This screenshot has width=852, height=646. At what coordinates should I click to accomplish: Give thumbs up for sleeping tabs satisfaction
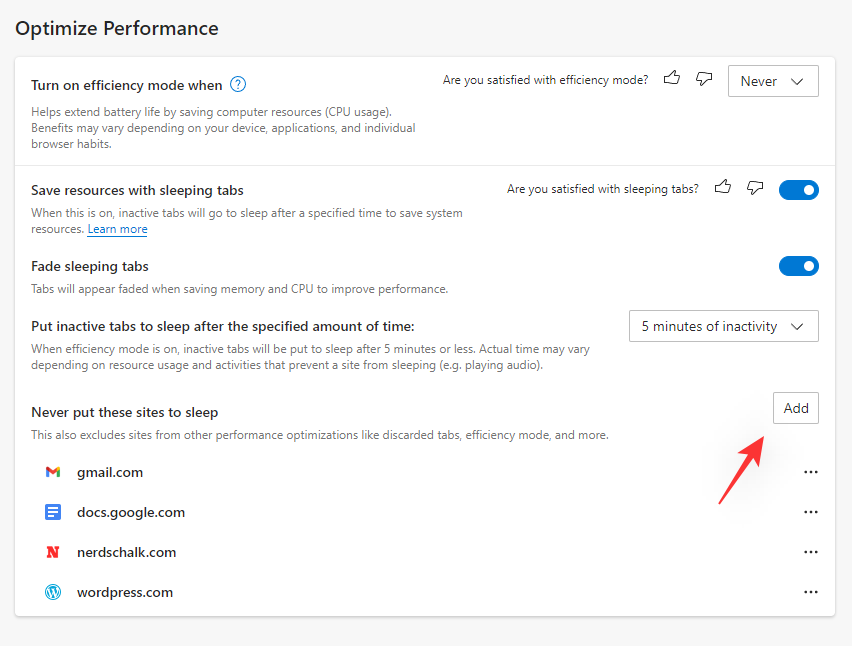tap(722, 187)
